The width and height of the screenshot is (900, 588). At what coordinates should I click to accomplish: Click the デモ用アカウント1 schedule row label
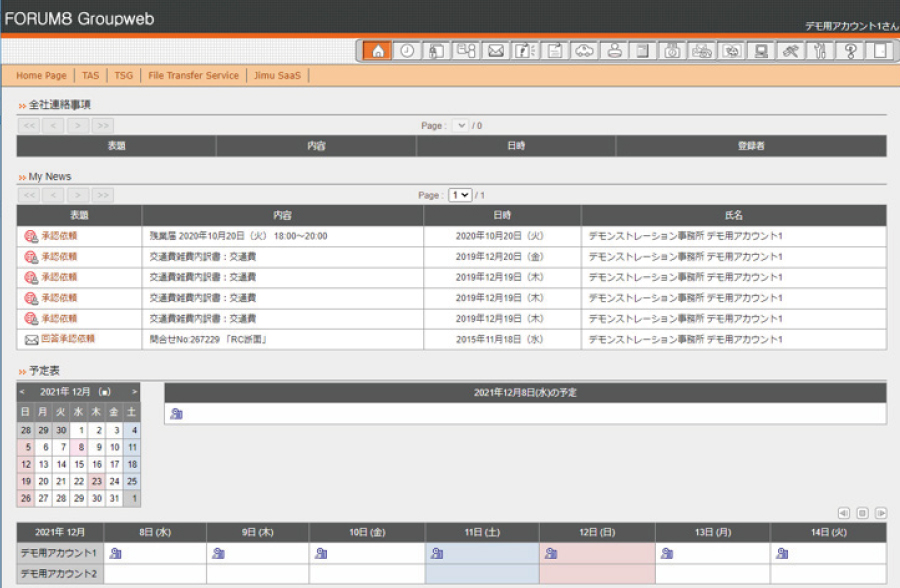click(x=60, y=553)
